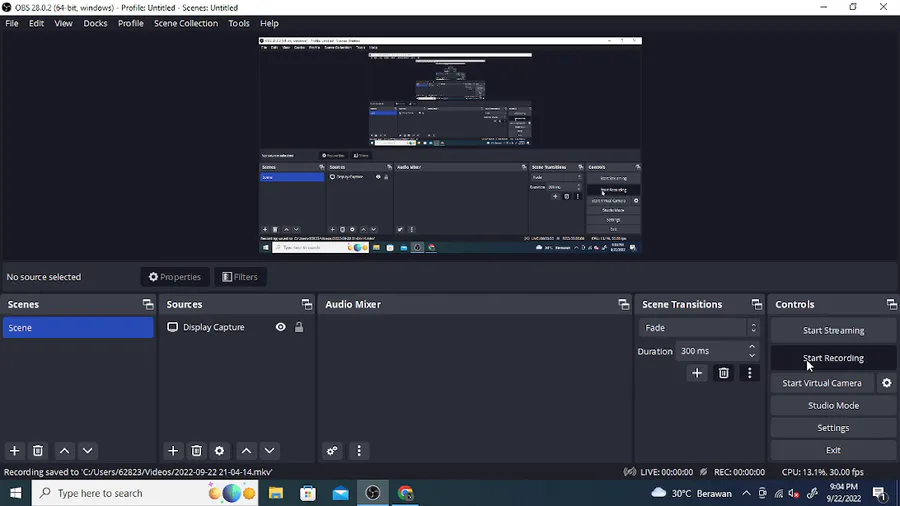
Task: Open the Windows Start menu
Action: 15,493
